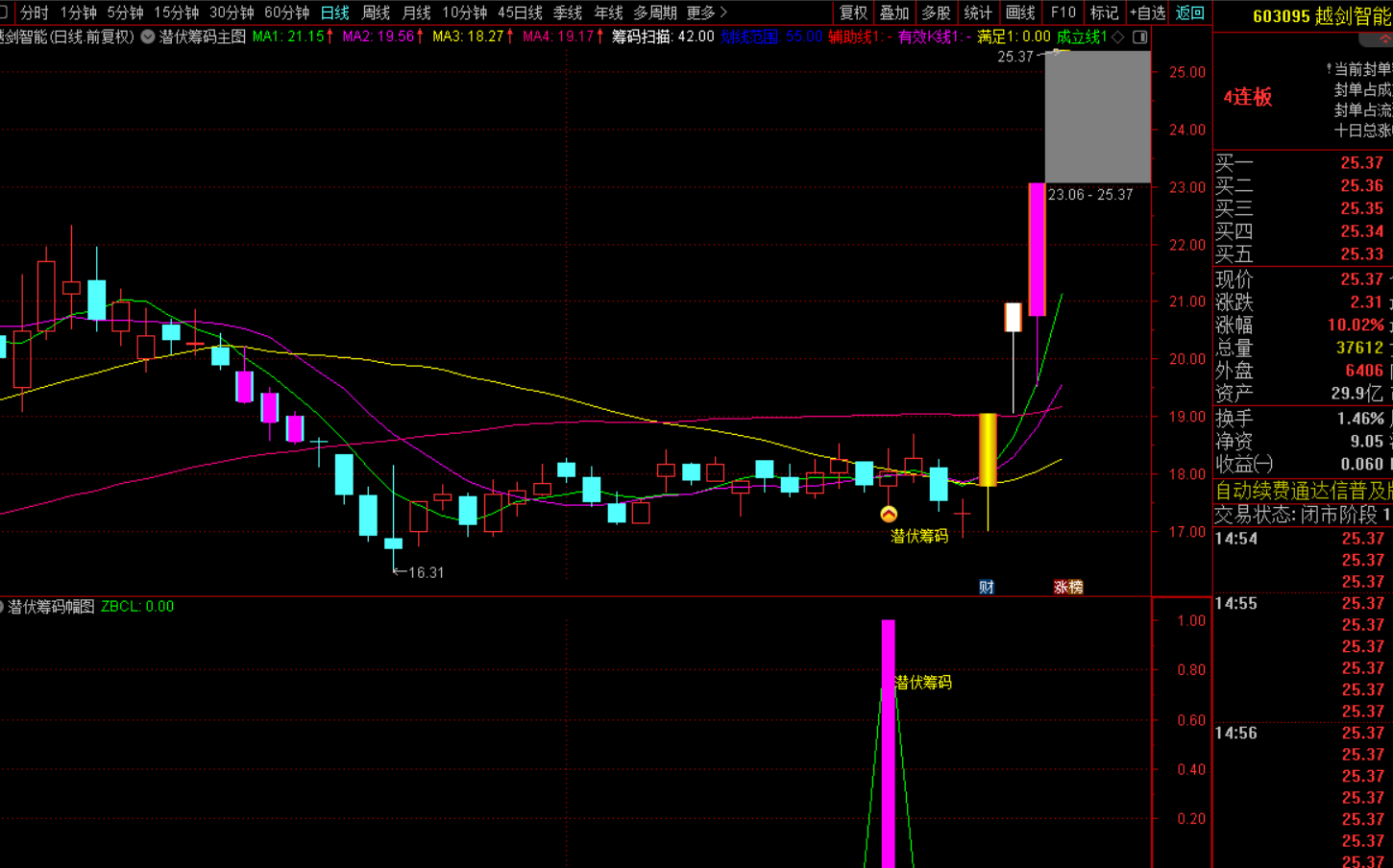Click the magenta 潜伏筹码 signal bar
This screenshot has width=1393, height=868.
tap(889, 743)
